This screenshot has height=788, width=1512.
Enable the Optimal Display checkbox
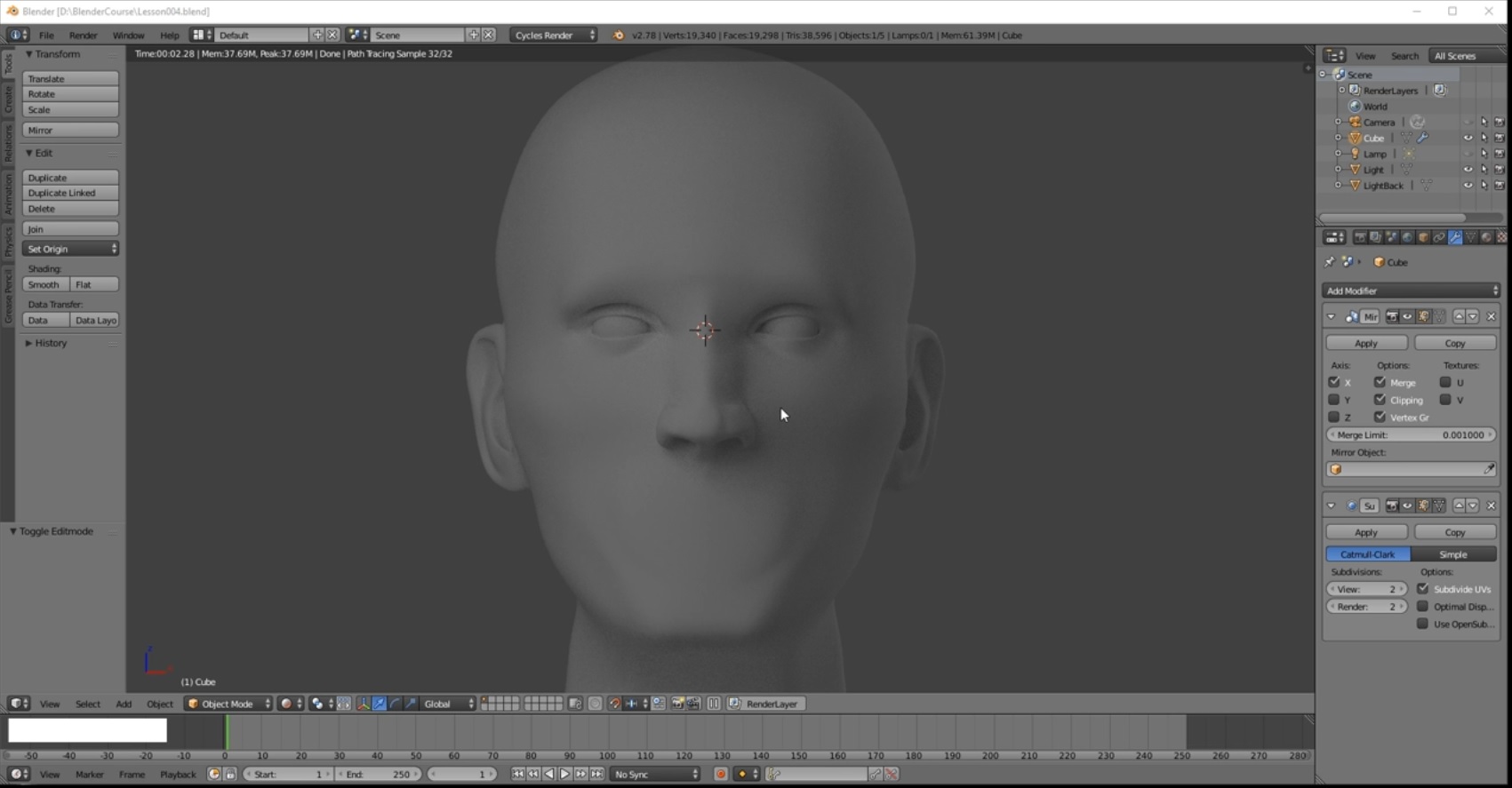(1422, 607)
